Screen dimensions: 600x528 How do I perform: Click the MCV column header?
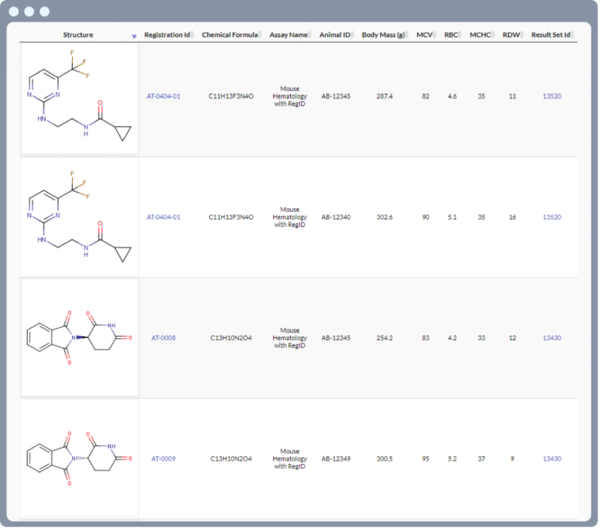pos(425,35)
